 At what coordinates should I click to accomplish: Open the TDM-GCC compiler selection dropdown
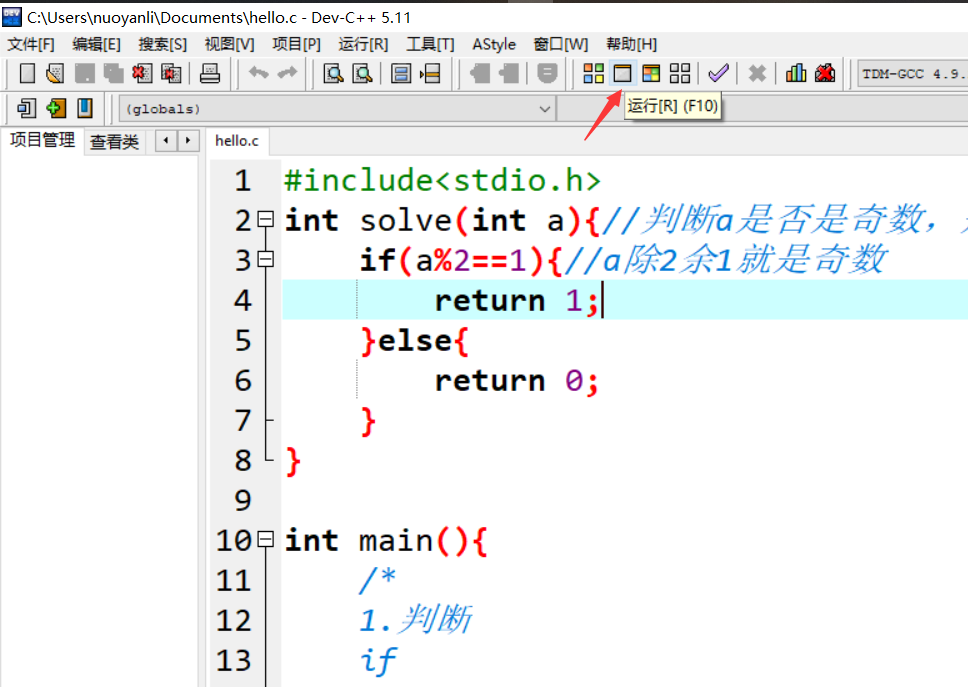click(x=912, y=73)
